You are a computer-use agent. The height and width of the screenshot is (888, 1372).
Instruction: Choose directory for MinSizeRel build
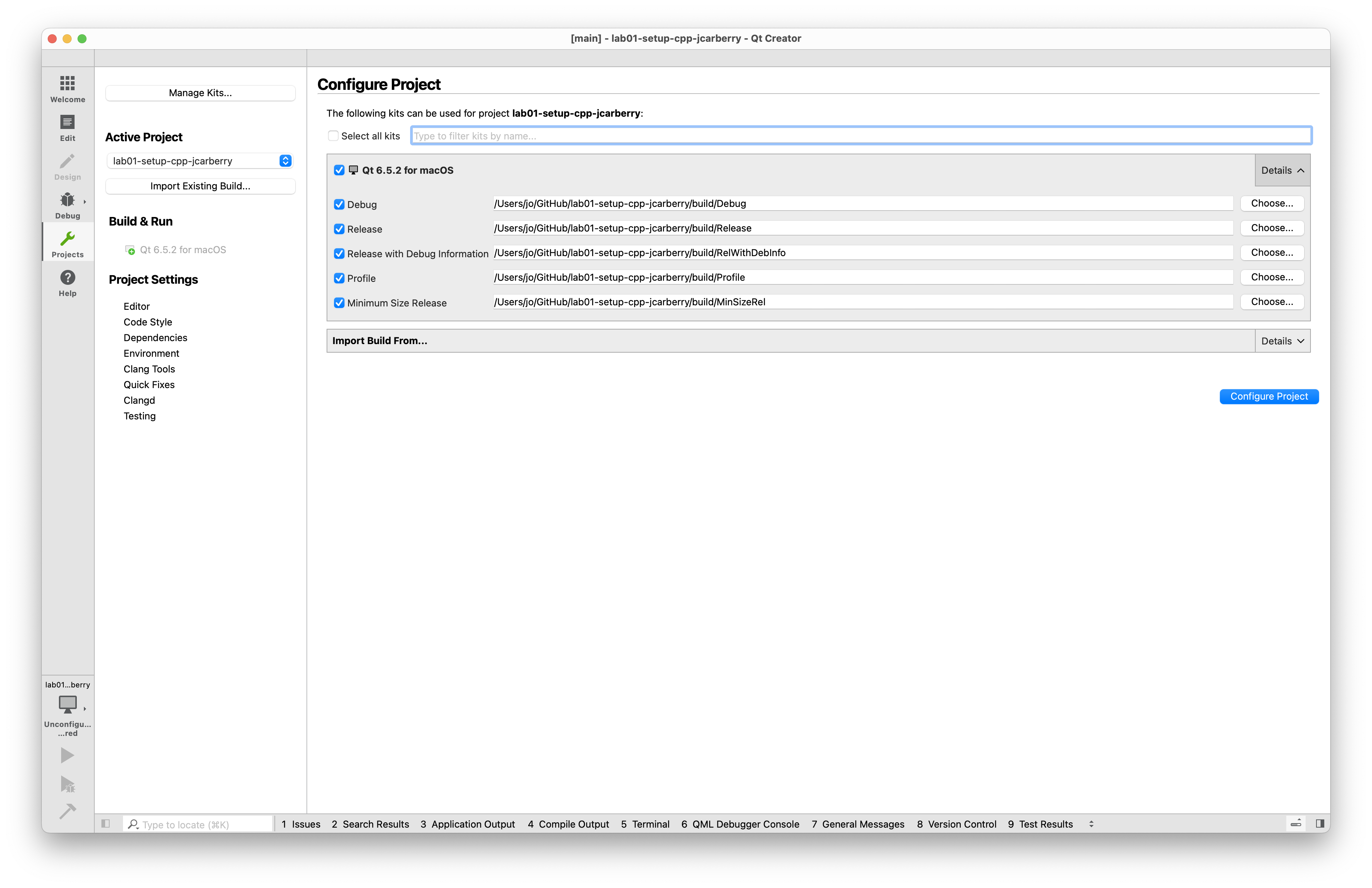[1272, 301]
